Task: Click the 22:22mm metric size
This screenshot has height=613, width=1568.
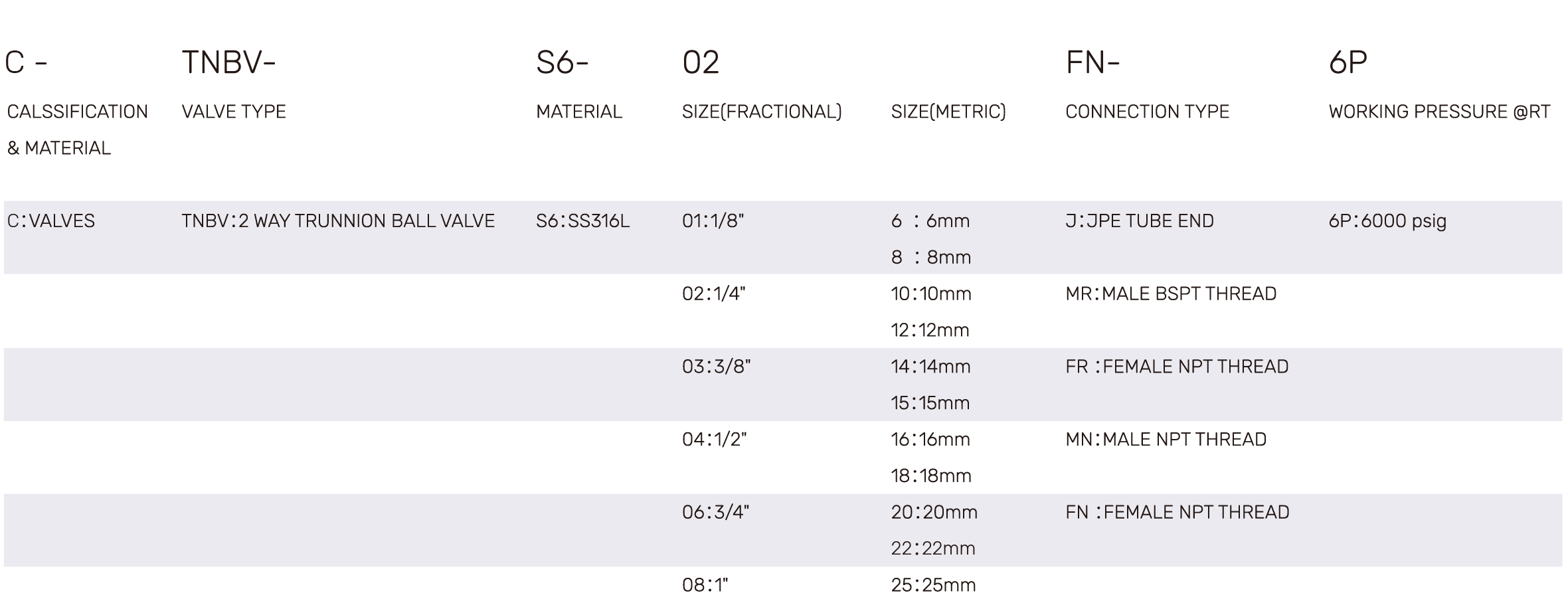Action: point(933,549)
